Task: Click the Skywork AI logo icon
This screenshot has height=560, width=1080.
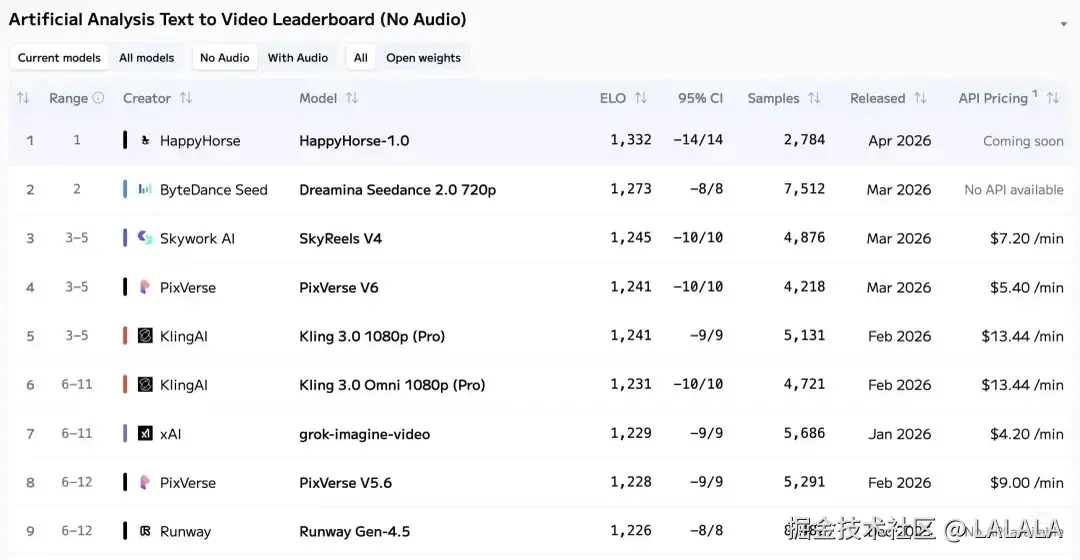Action: pos(145,238)
